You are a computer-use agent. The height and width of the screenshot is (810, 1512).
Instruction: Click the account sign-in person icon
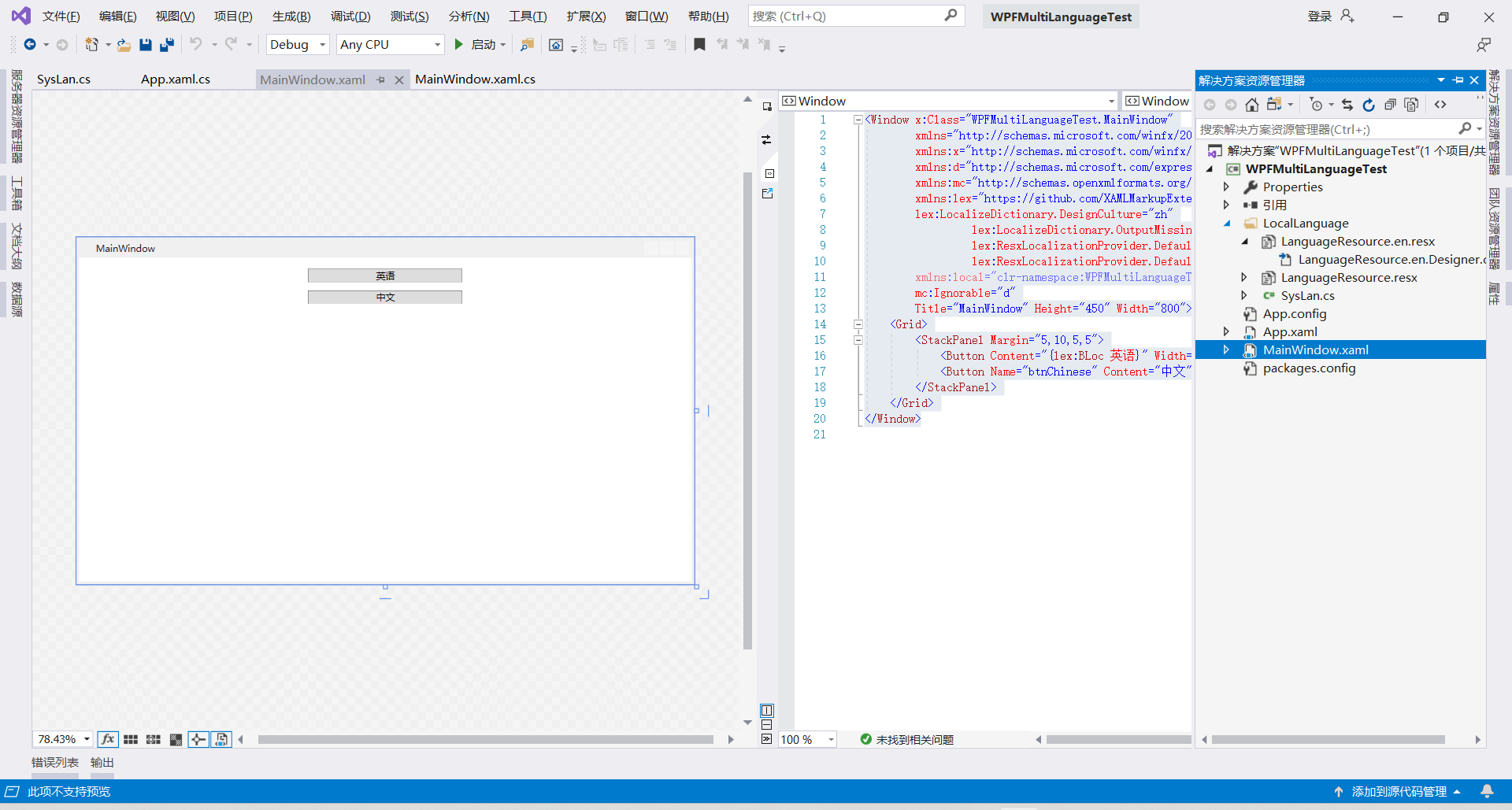[x=1347, y=16]
